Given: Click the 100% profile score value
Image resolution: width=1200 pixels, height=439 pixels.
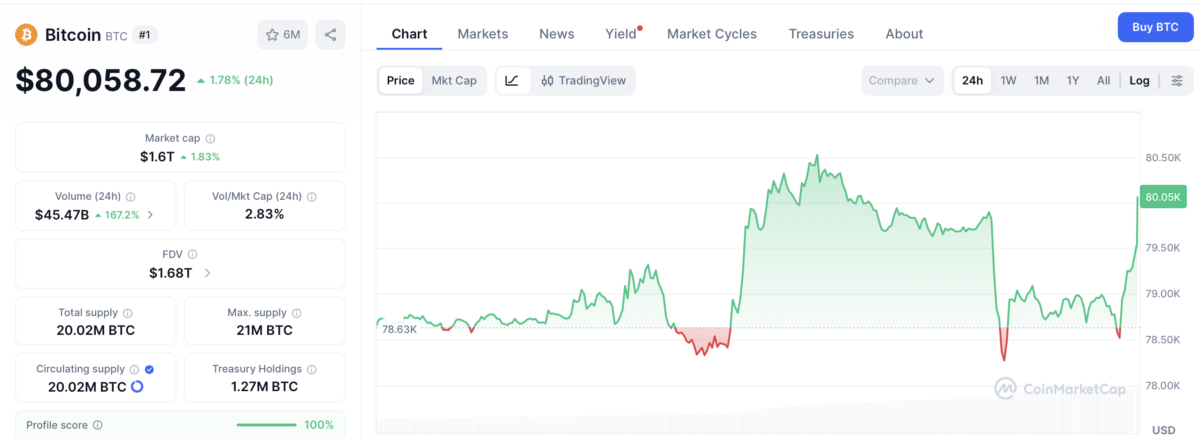Looking at the screenshot, I should tap(319, 425).
